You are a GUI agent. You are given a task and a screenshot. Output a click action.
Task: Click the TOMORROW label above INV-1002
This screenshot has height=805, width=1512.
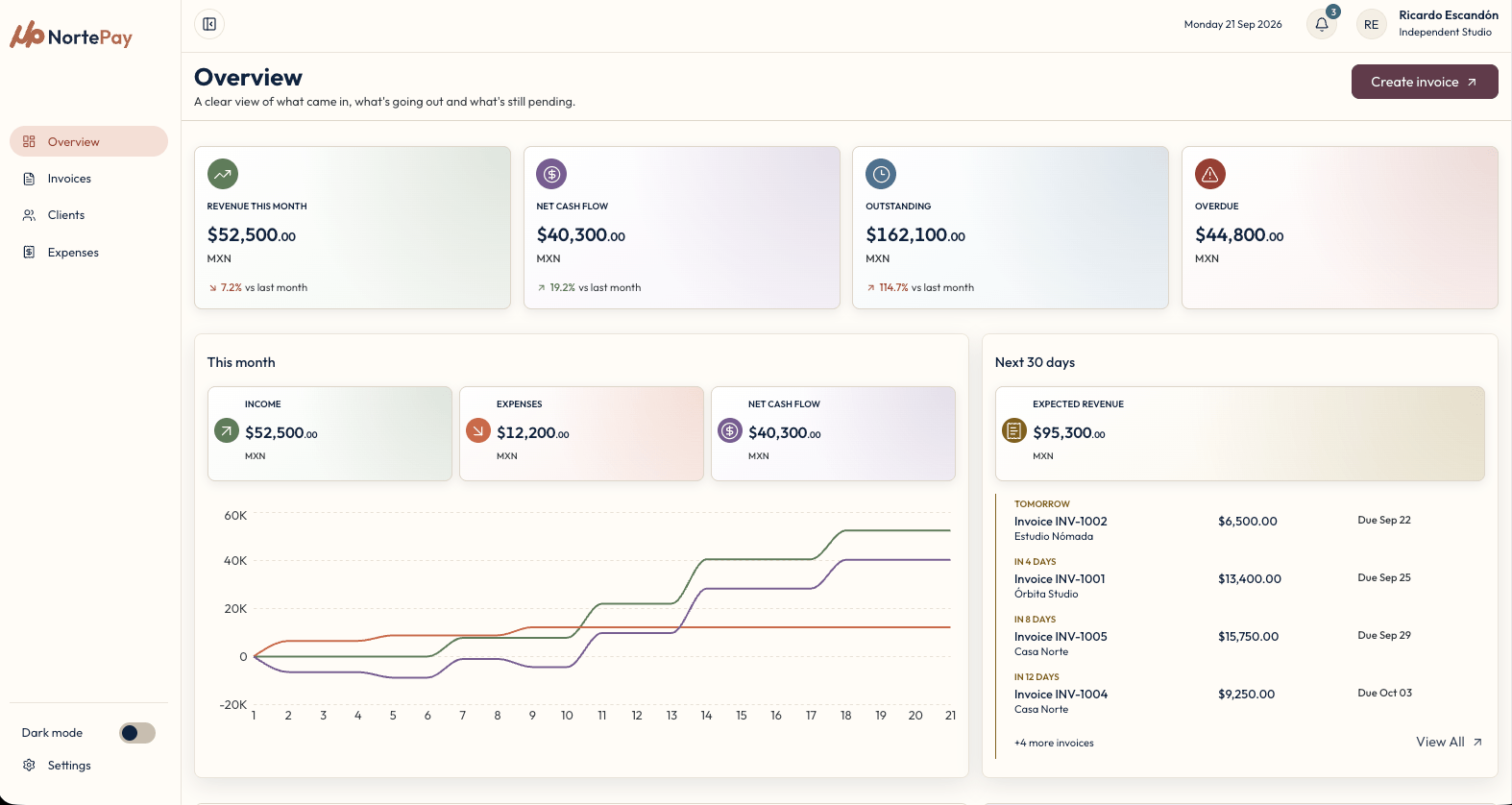(1042, 504)
